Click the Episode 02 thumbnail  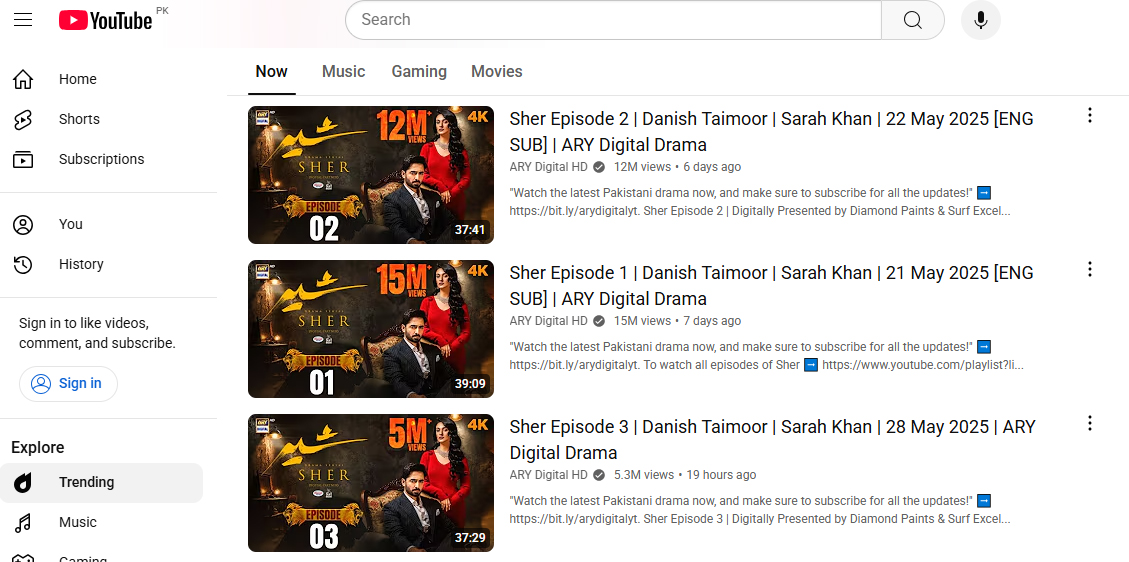[371, 175]
